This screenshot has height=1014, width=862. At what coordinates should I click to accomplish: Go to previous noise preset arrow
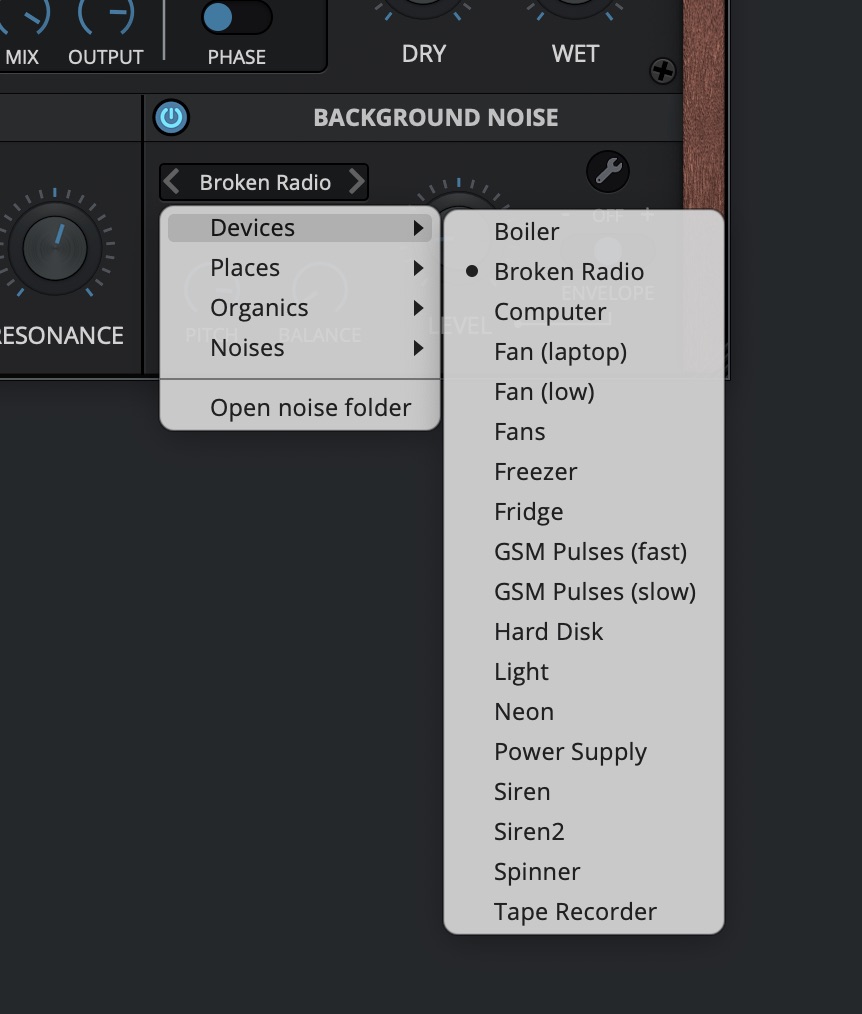[172, 182]
